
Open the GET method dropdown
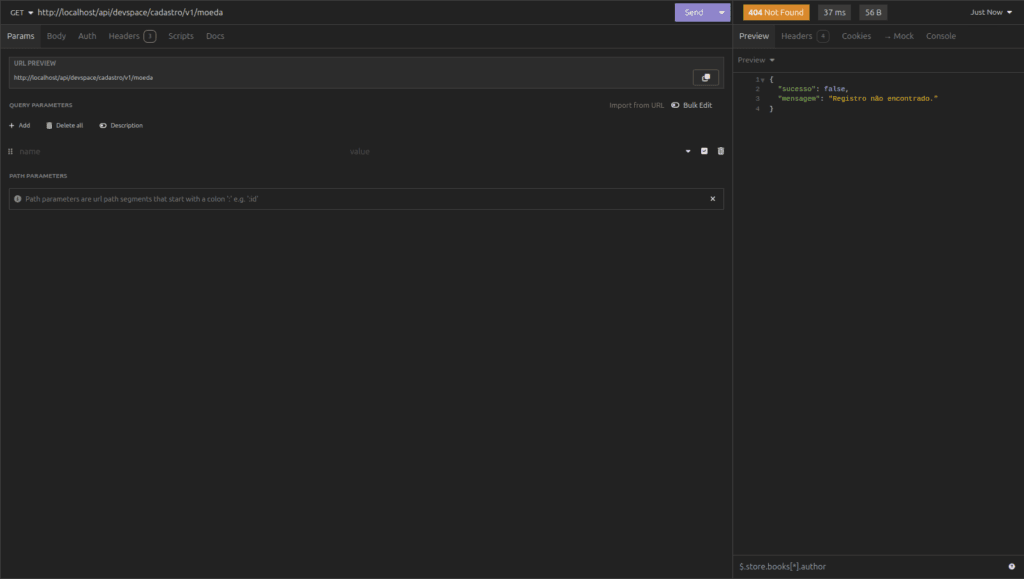22,12
